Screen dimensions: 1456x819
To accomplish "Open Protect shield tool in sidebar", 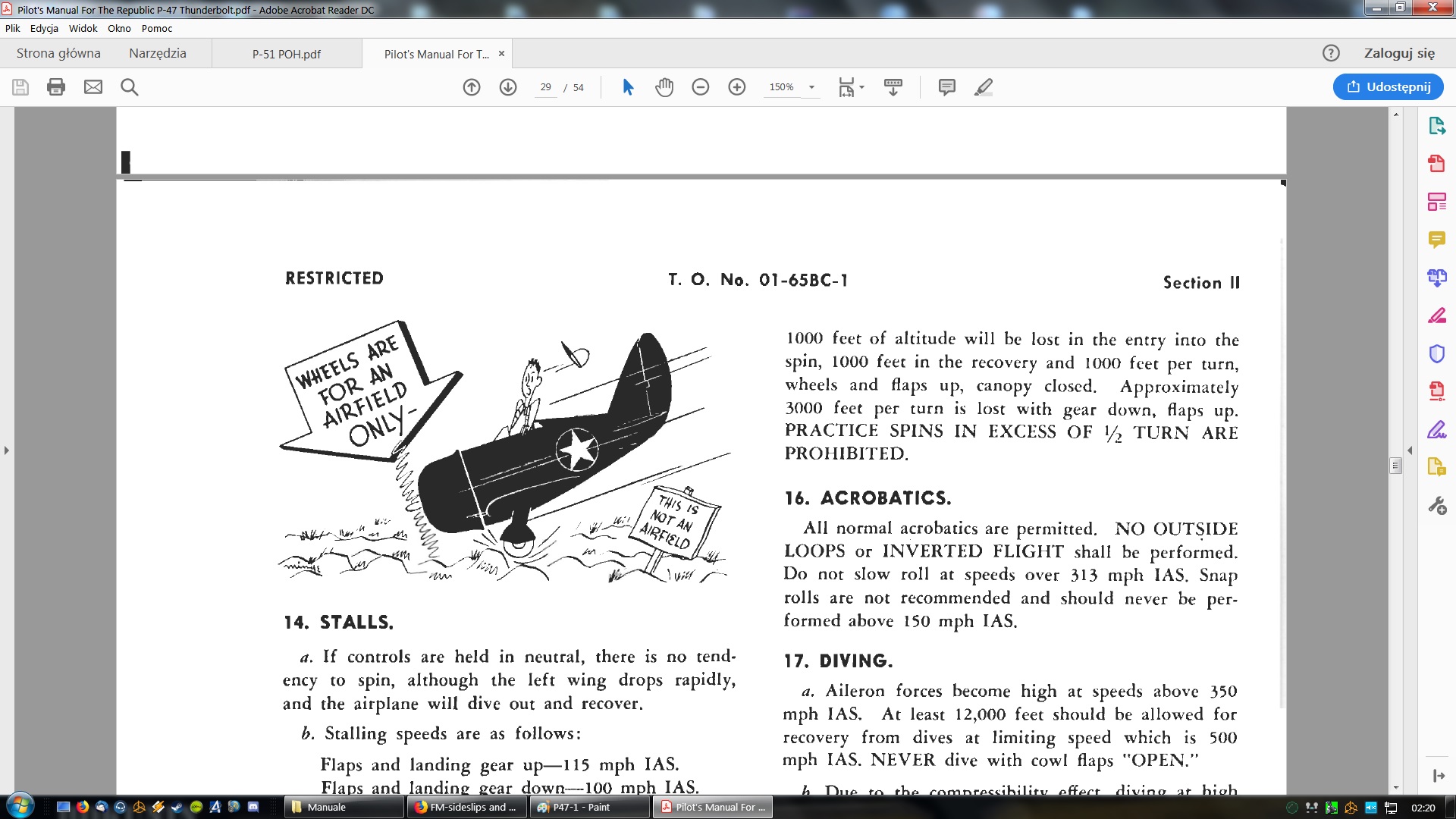I will [1437, 353].
